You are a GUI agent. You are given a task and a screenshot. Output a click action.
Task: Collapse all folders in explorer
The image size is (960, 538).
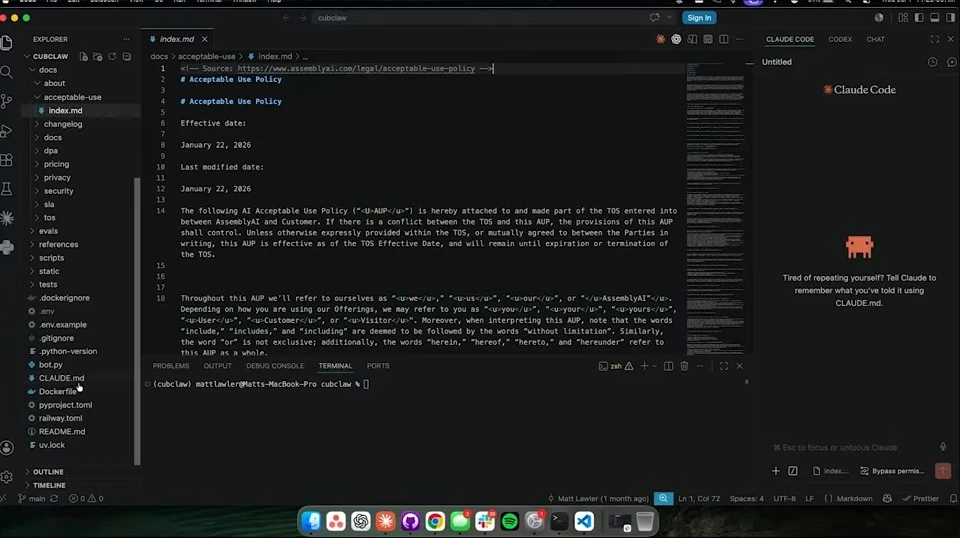[127, 56]
